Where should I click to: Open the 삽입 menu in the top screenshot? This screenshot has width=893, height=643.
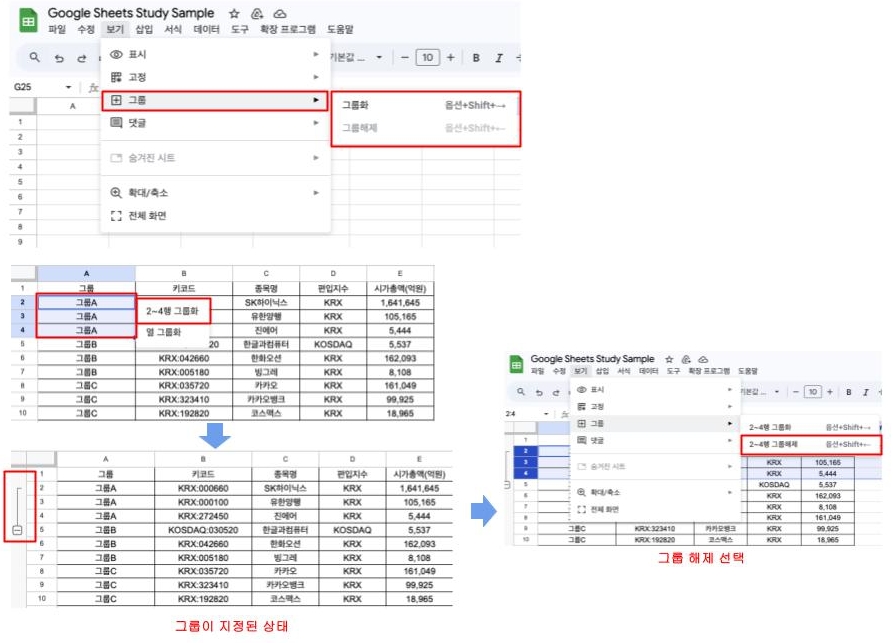tap(144, 29)
